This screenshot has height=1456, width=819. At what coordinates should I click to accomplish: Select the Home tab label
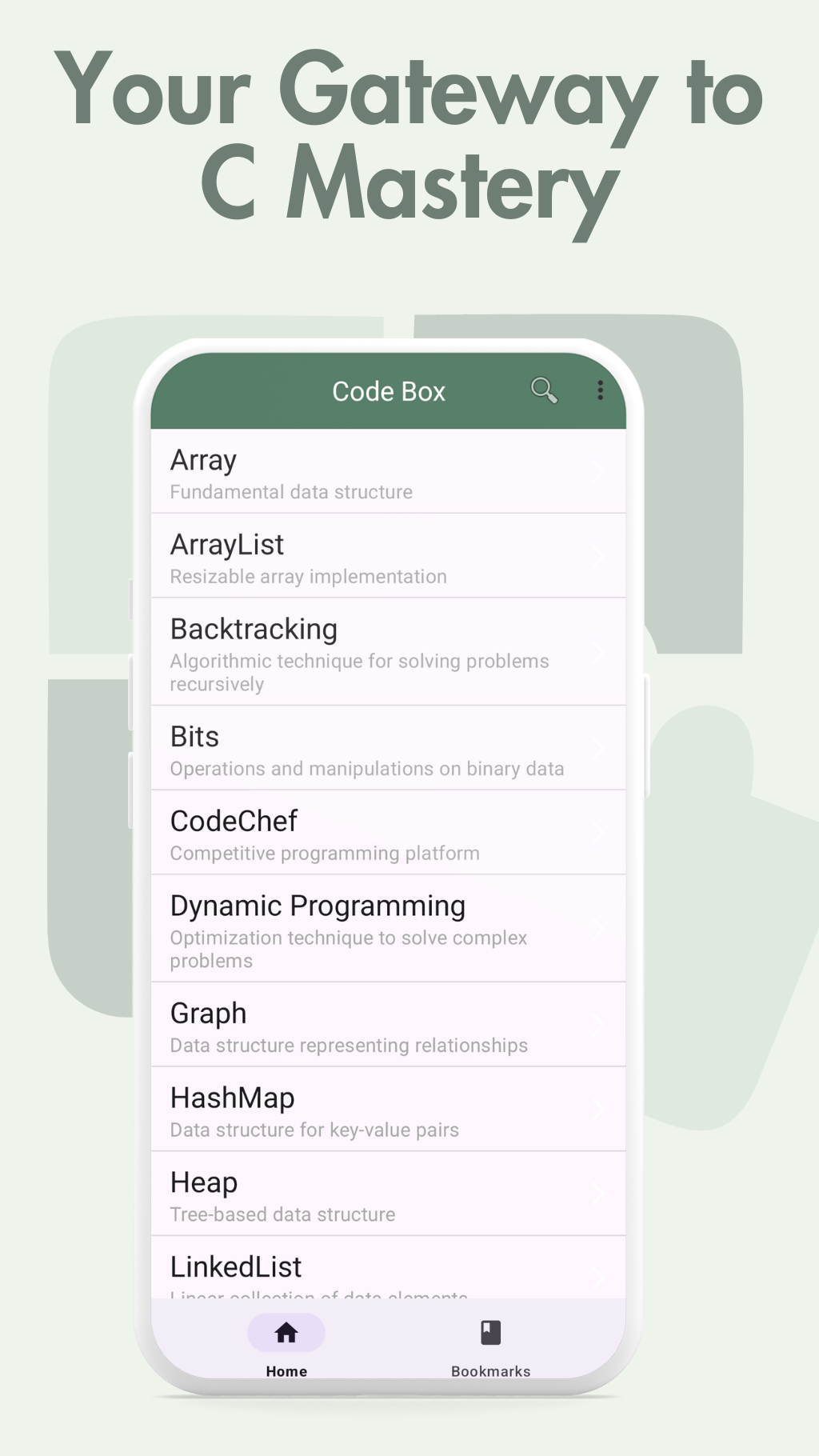coord(286,1371)
